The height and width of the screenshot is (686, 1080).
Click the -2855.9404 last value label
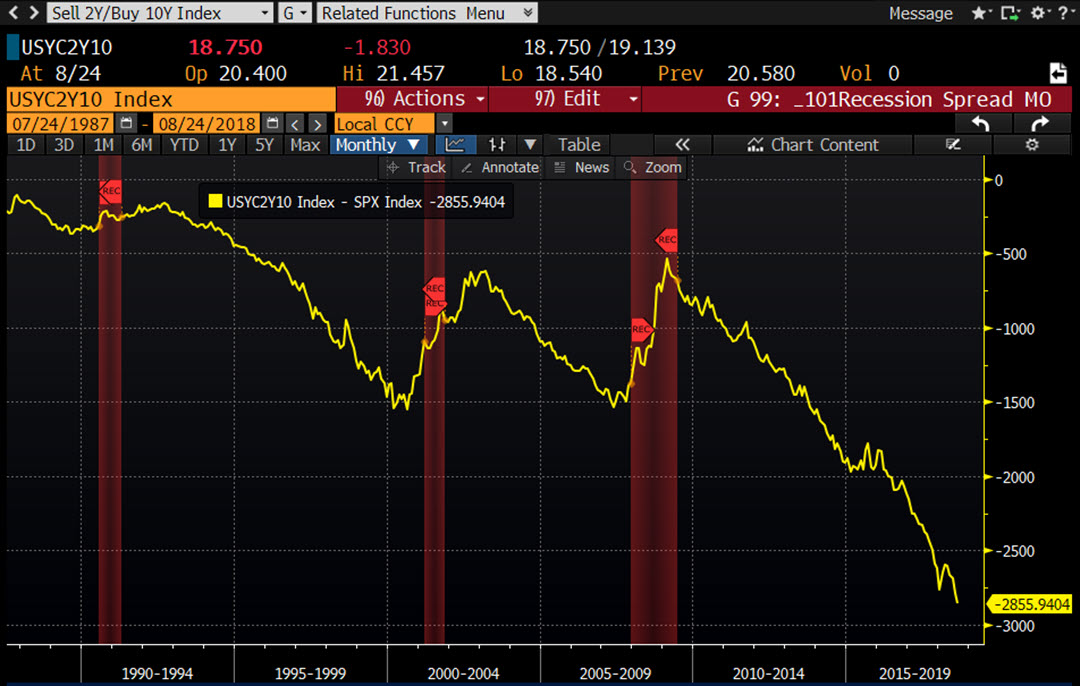(1030, 605)
